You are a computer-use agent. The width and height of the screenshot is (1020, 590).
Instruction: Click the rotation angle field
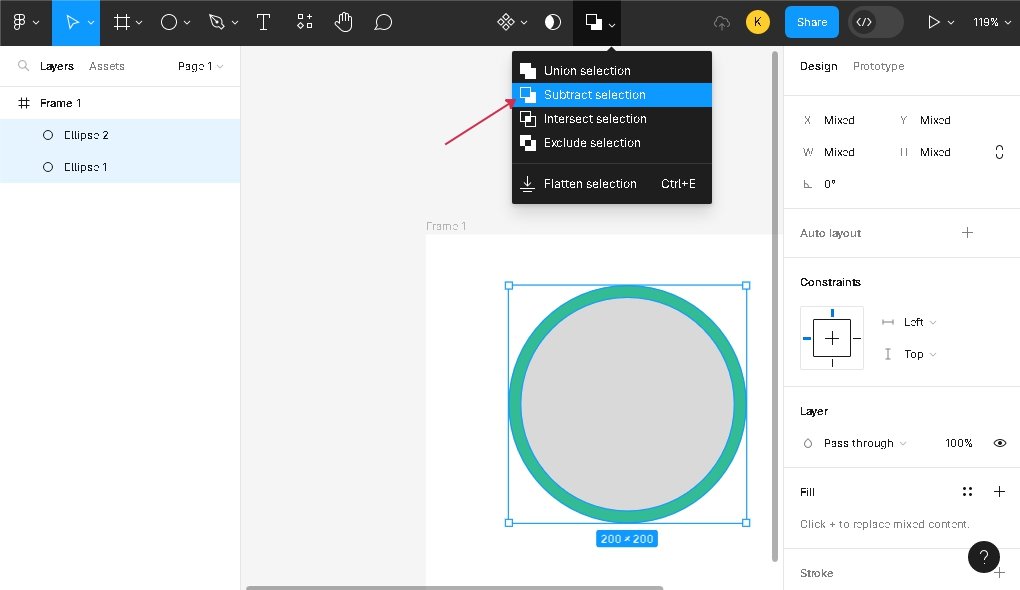(x=839, y=183)
